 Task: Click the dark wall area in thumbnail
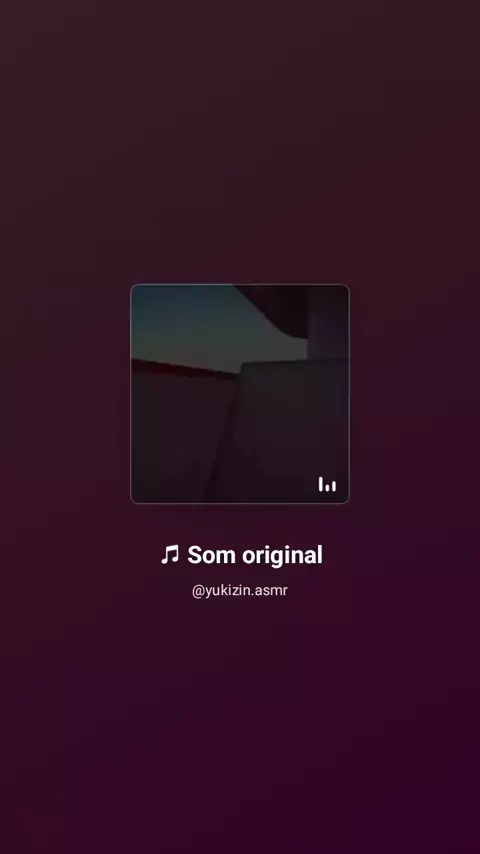[x=289, y=430]
